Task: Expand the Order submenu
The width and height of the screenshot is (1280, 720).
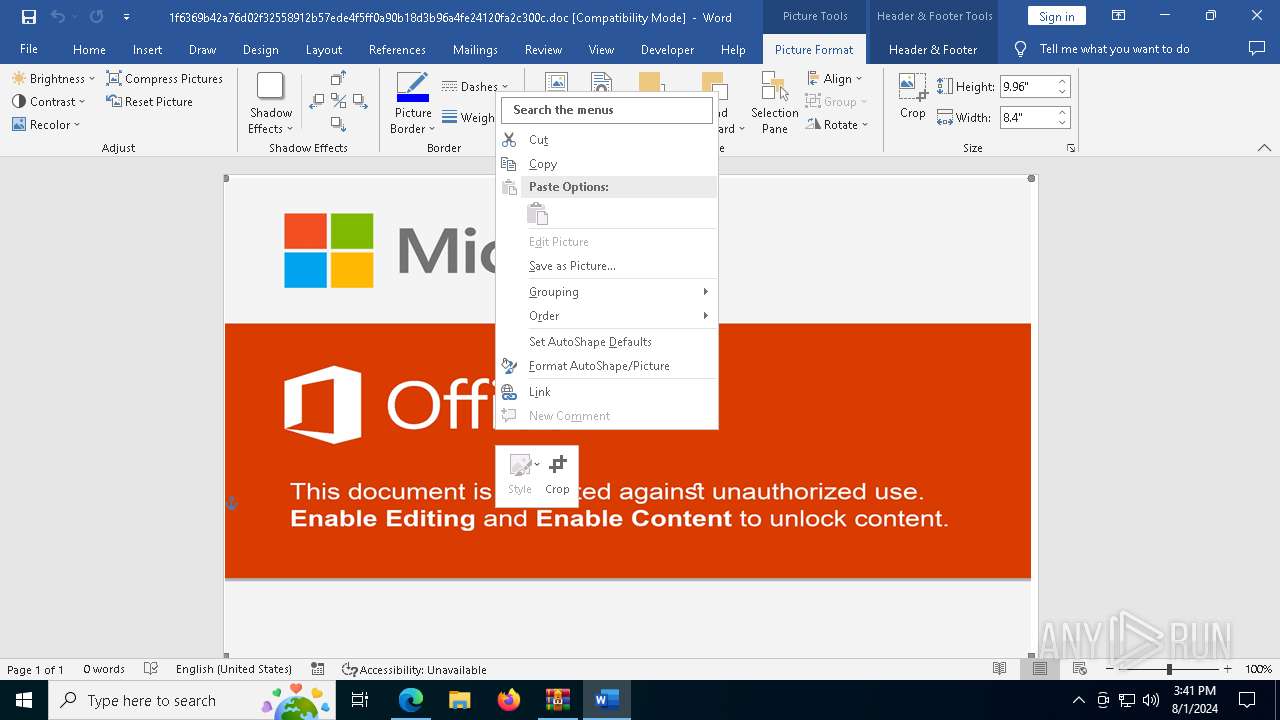Action: (608, 316)
